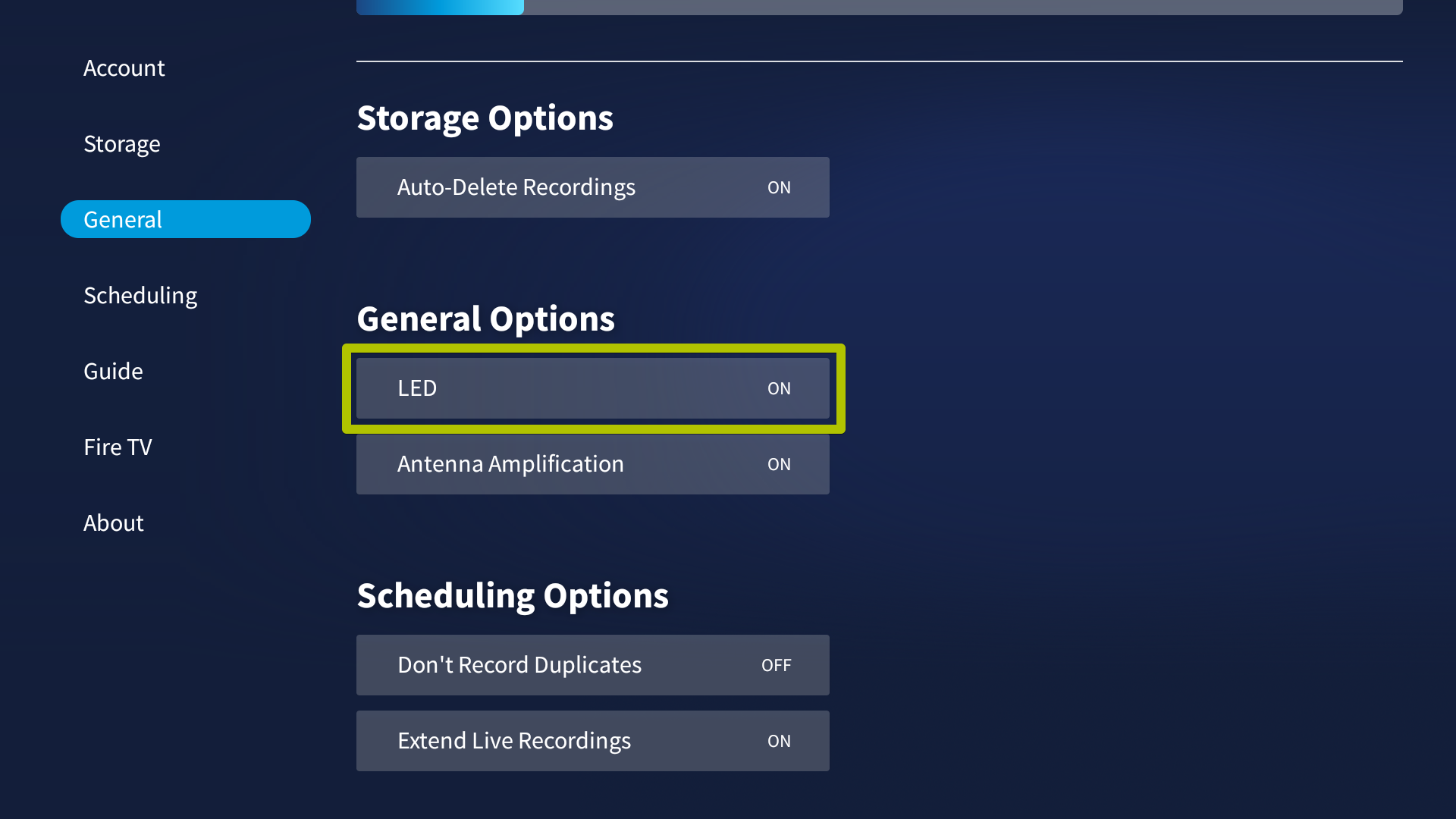1456x819 pixels.
Task: Open the Fire TV settings
Action: click(118, 447)
